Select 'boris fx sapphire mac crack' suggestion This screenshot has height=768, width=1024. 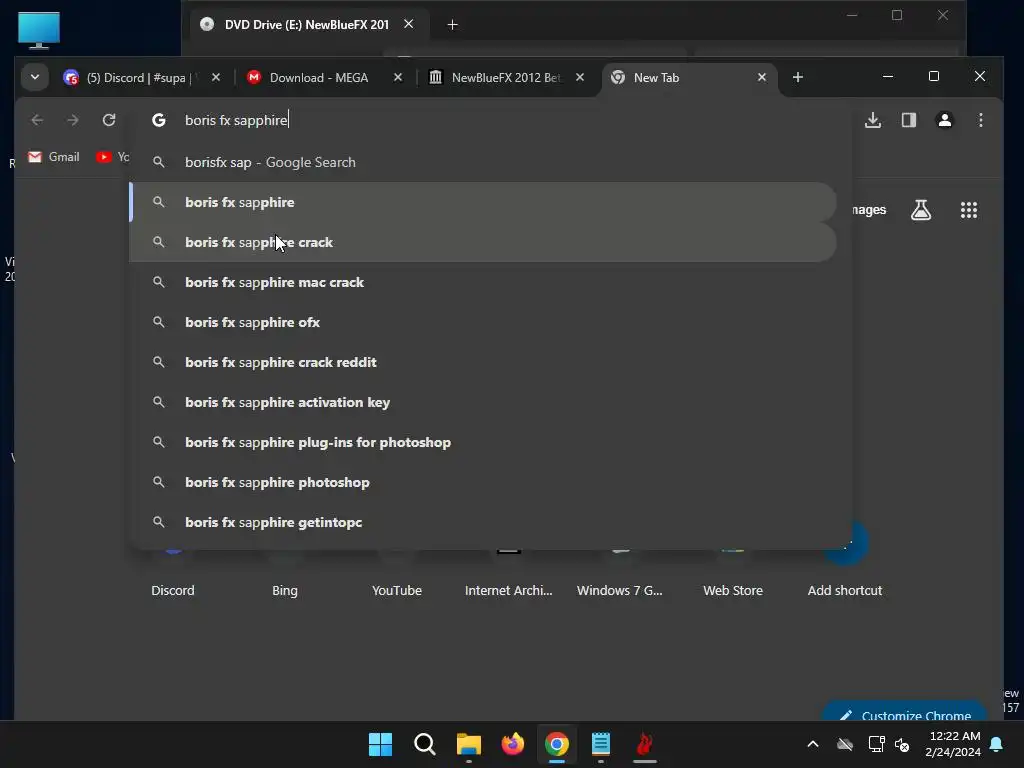point(483,282)
